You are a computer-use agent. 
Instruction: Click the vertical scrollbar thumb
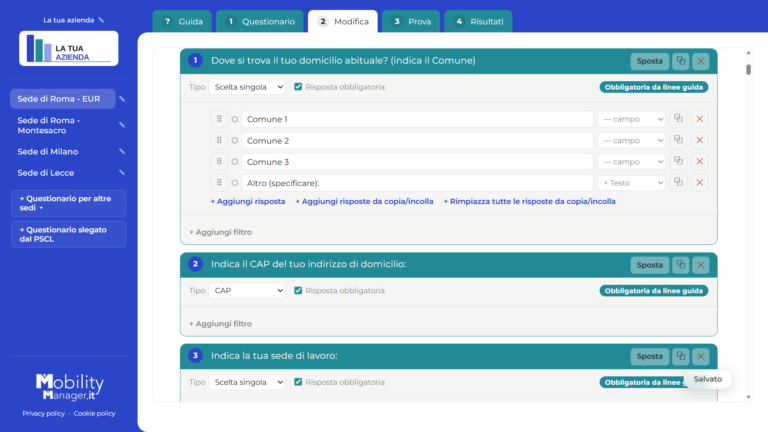748,70
